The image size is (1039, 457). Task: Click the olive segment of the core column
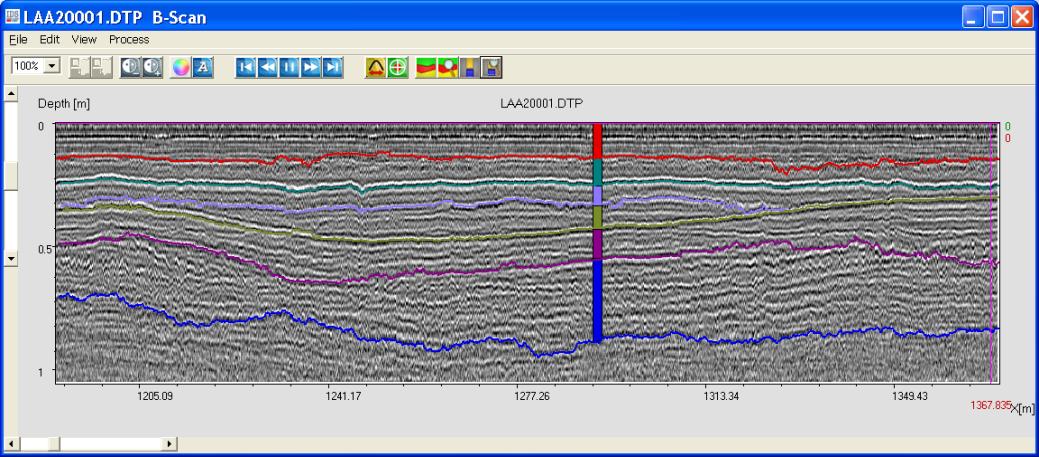coord(597,218)
